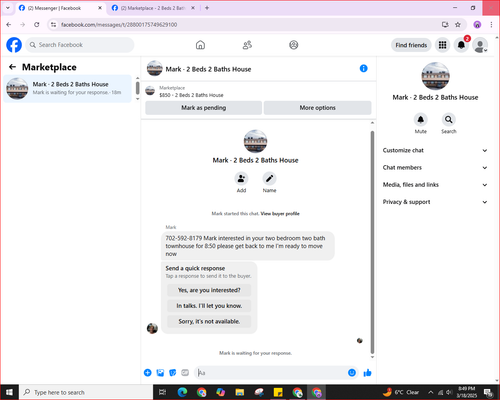Open Sticky Notes from the taskbar

pos(278,392)
